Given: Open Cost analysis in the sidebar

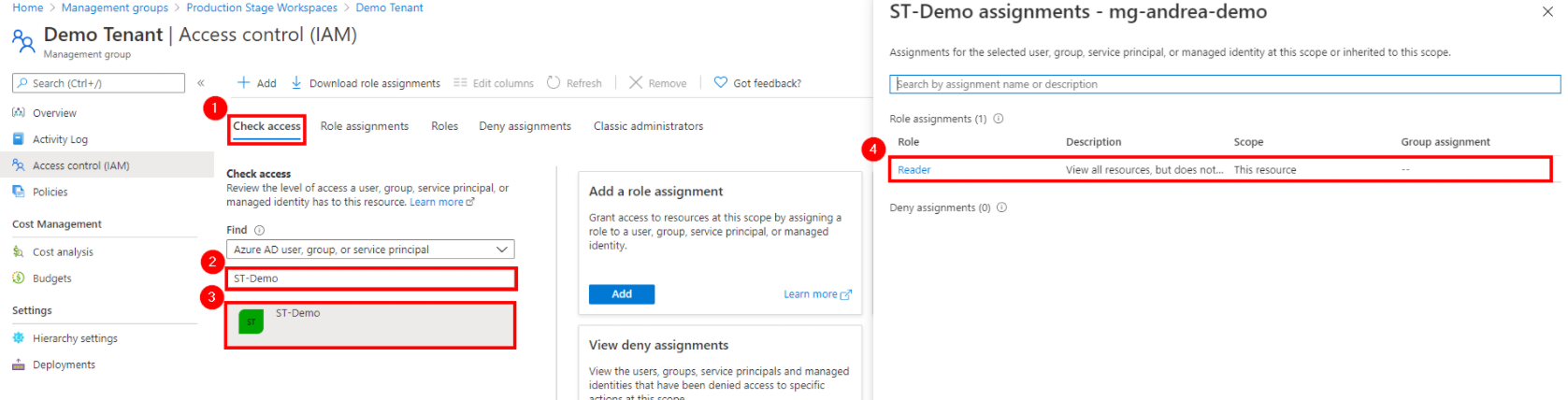Looking at the screenshot, I should [x=63, y=252].
